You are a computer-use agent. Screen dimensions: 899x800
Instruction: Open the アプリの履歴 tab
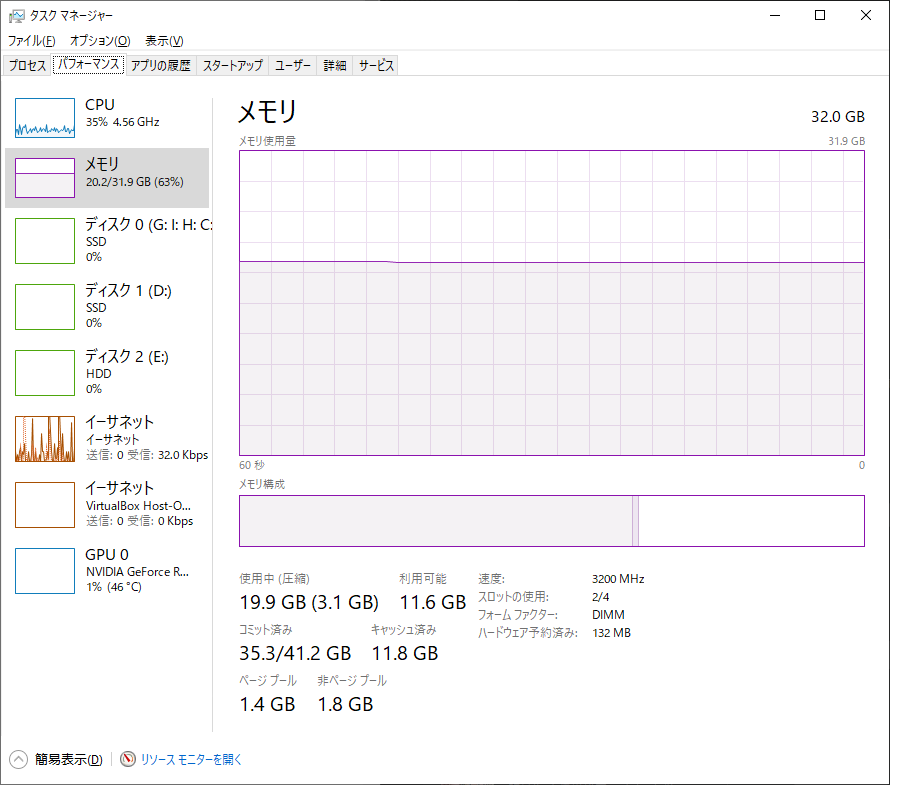tap(160, 66)
